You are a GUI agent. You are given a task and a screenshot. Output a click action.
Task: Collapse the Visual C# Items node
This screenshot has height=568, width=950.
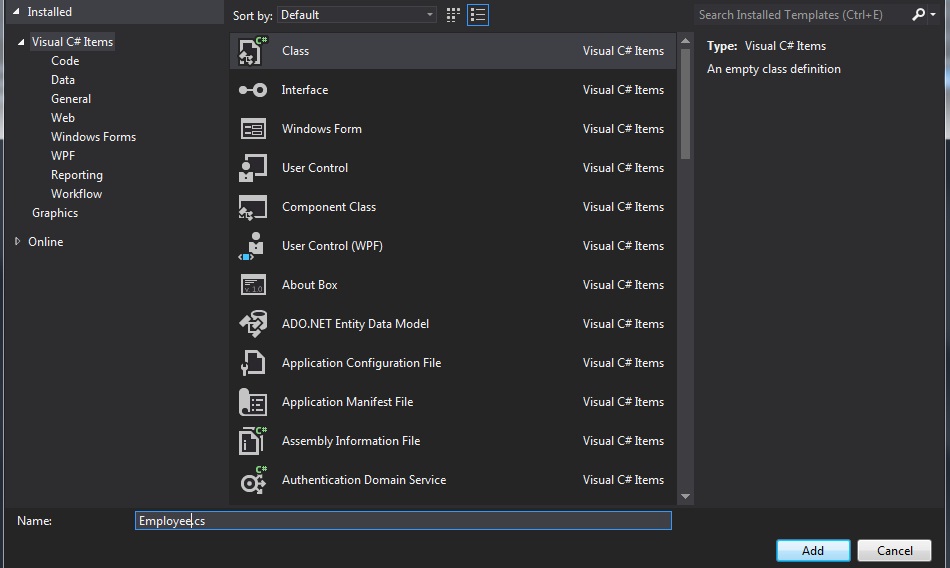pos(21,42)
